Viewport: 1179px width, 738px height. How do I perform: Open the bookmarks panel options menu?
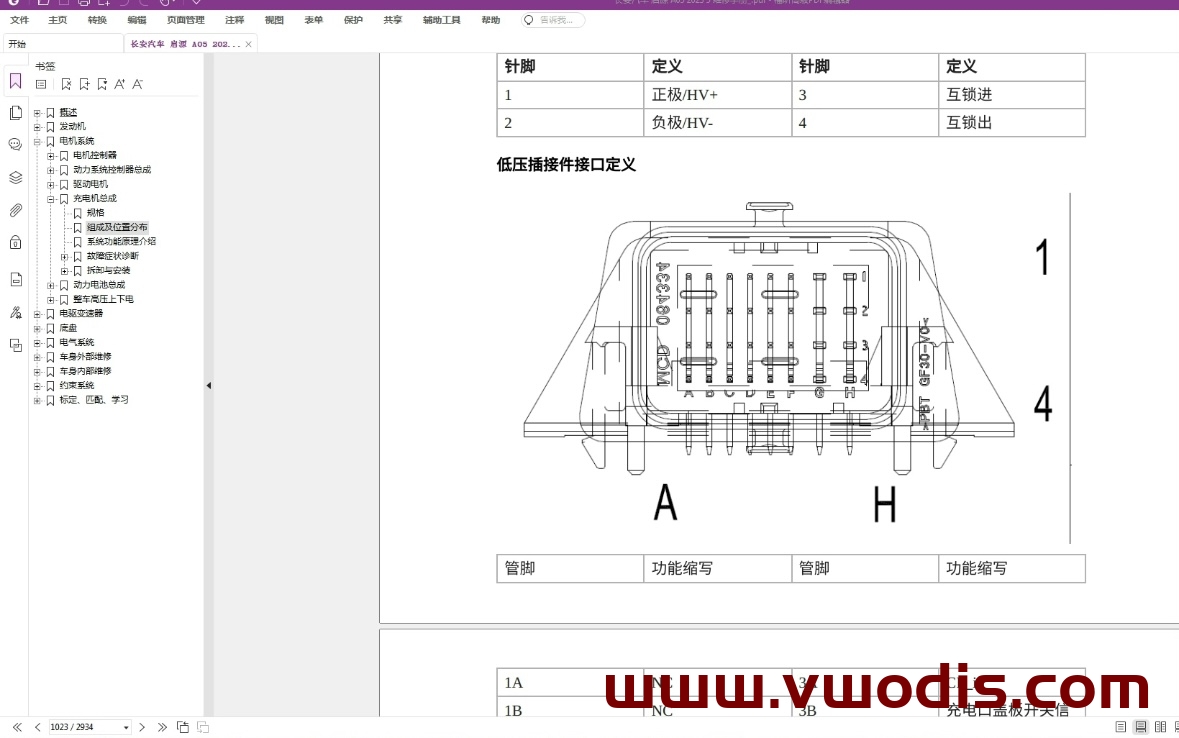[x=39, y=84]
